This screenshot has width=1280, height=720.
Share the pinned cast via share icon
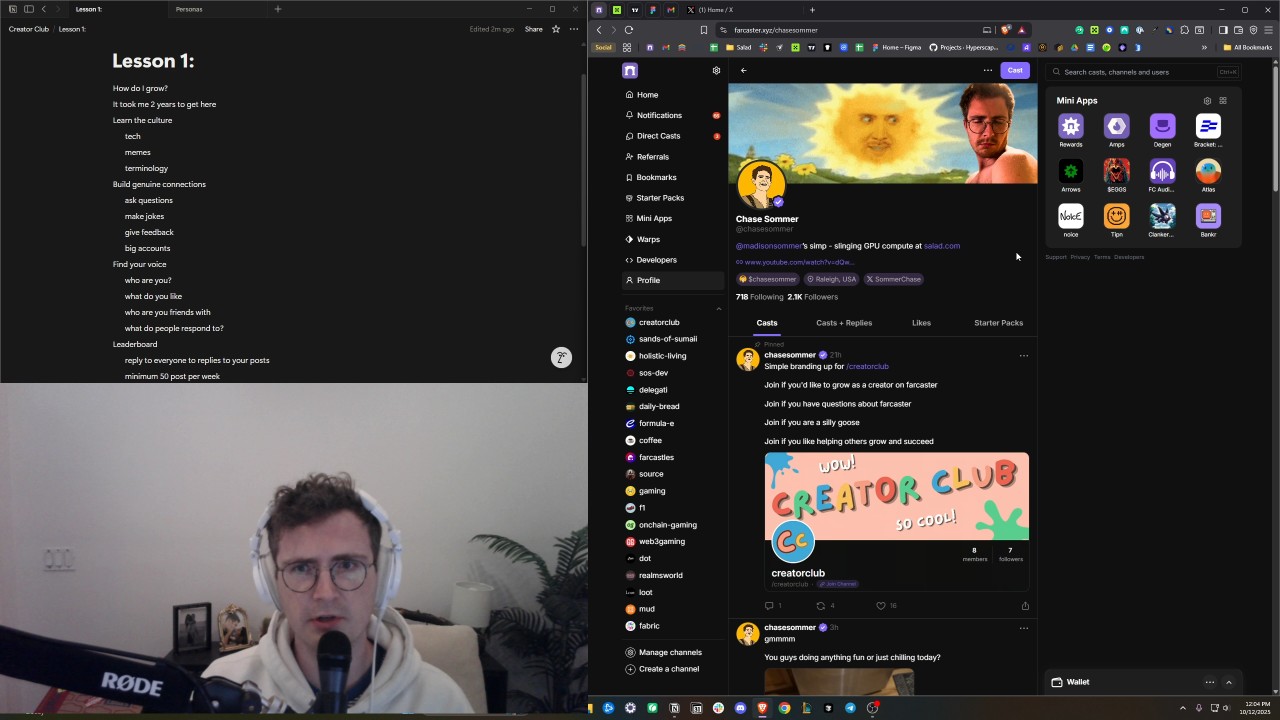point(1025,606)
